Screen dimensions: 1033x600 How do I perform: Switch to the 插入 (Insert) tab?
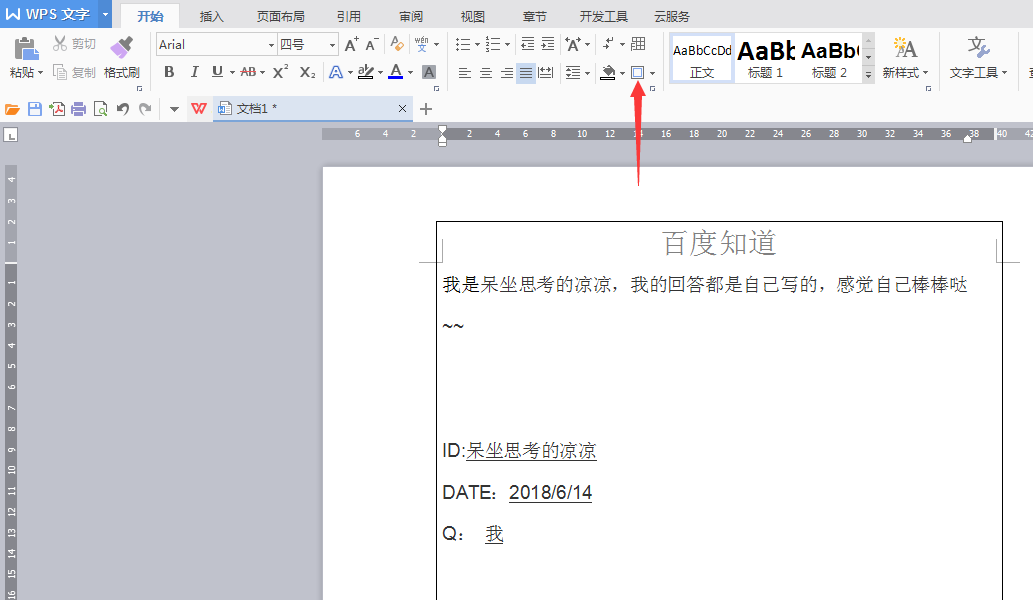click(211, 16)
